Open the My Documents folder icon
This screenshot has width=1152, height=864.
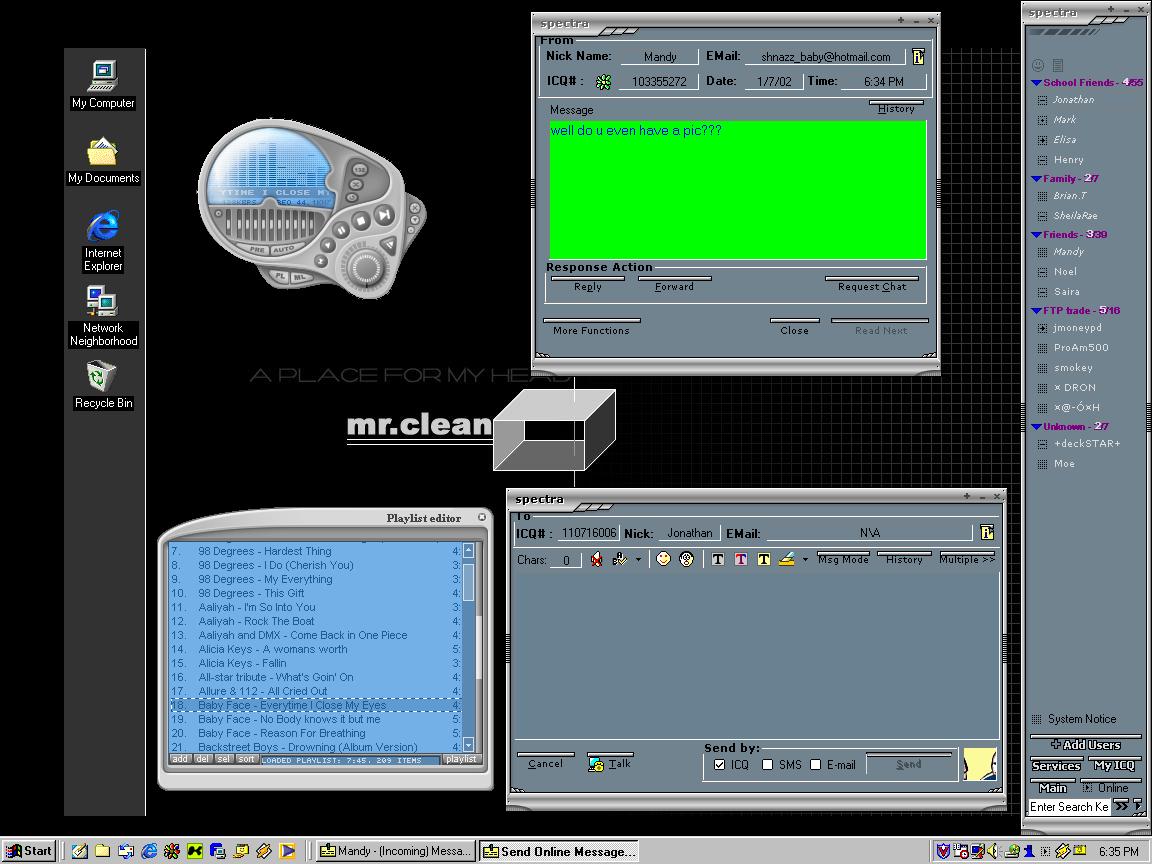point(103,160)
